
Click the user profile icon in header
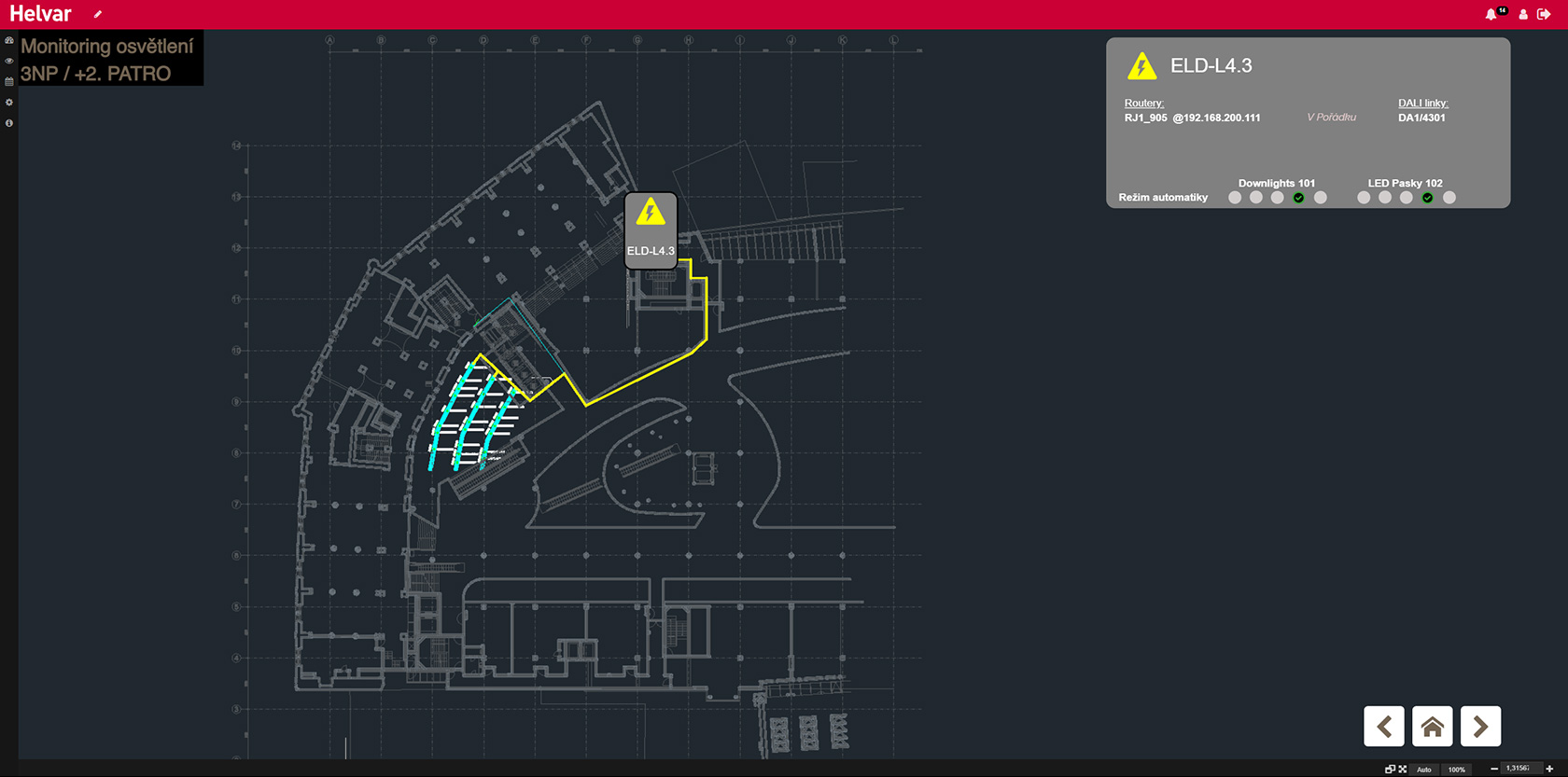click(x=1523, y=14)
